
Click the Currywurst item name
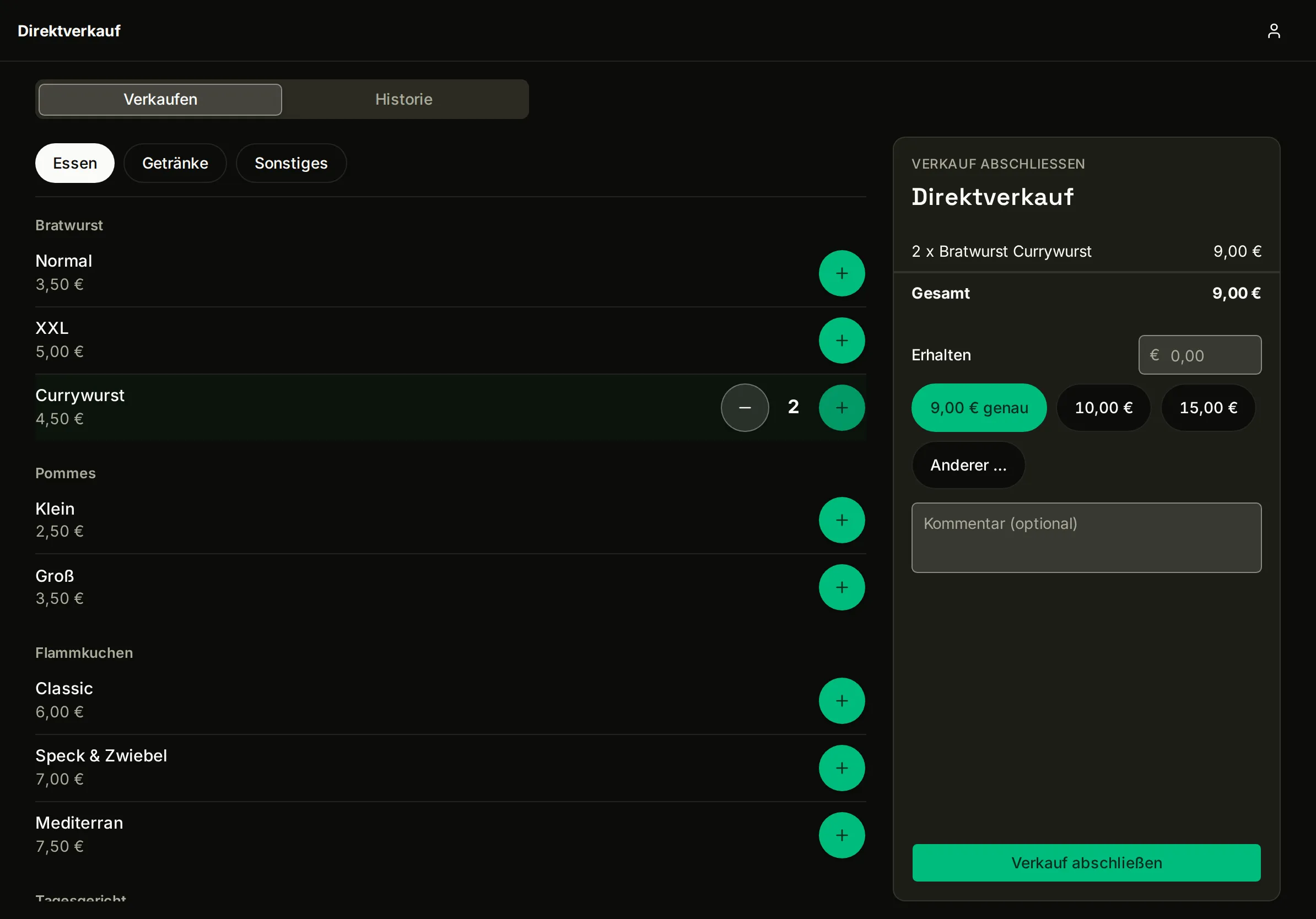point(80,396)
